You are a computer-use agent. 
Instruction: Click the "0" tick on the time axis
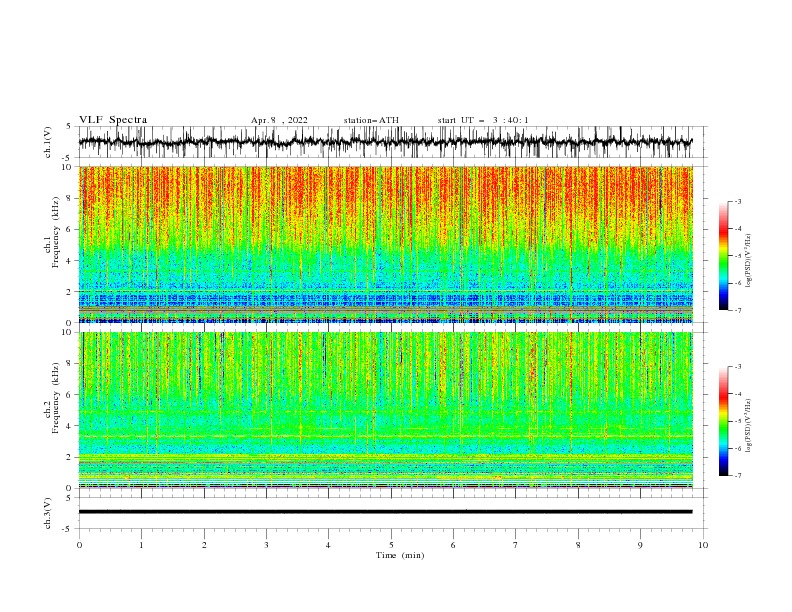point(79,545)
